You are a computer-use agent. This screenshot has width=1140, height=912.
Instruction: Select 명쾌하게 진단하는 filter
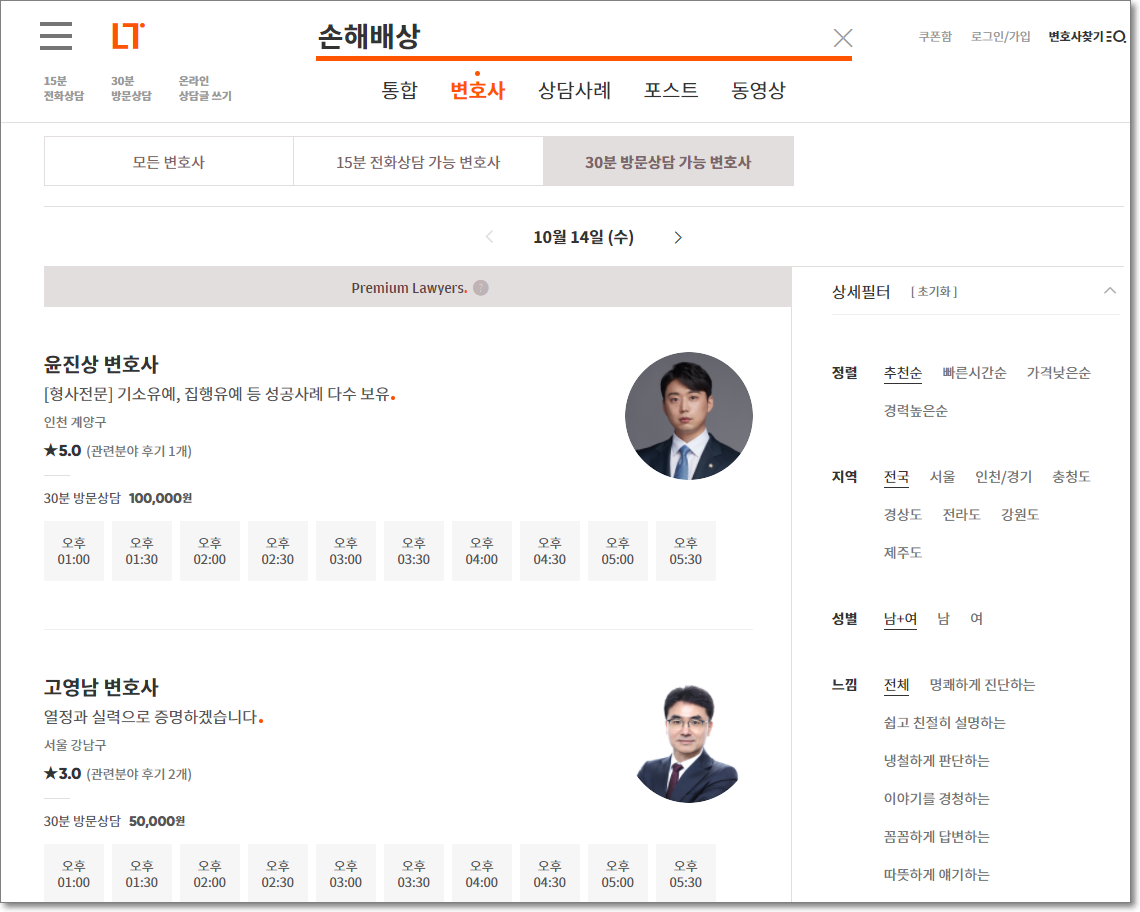click(x=982, y=685)
